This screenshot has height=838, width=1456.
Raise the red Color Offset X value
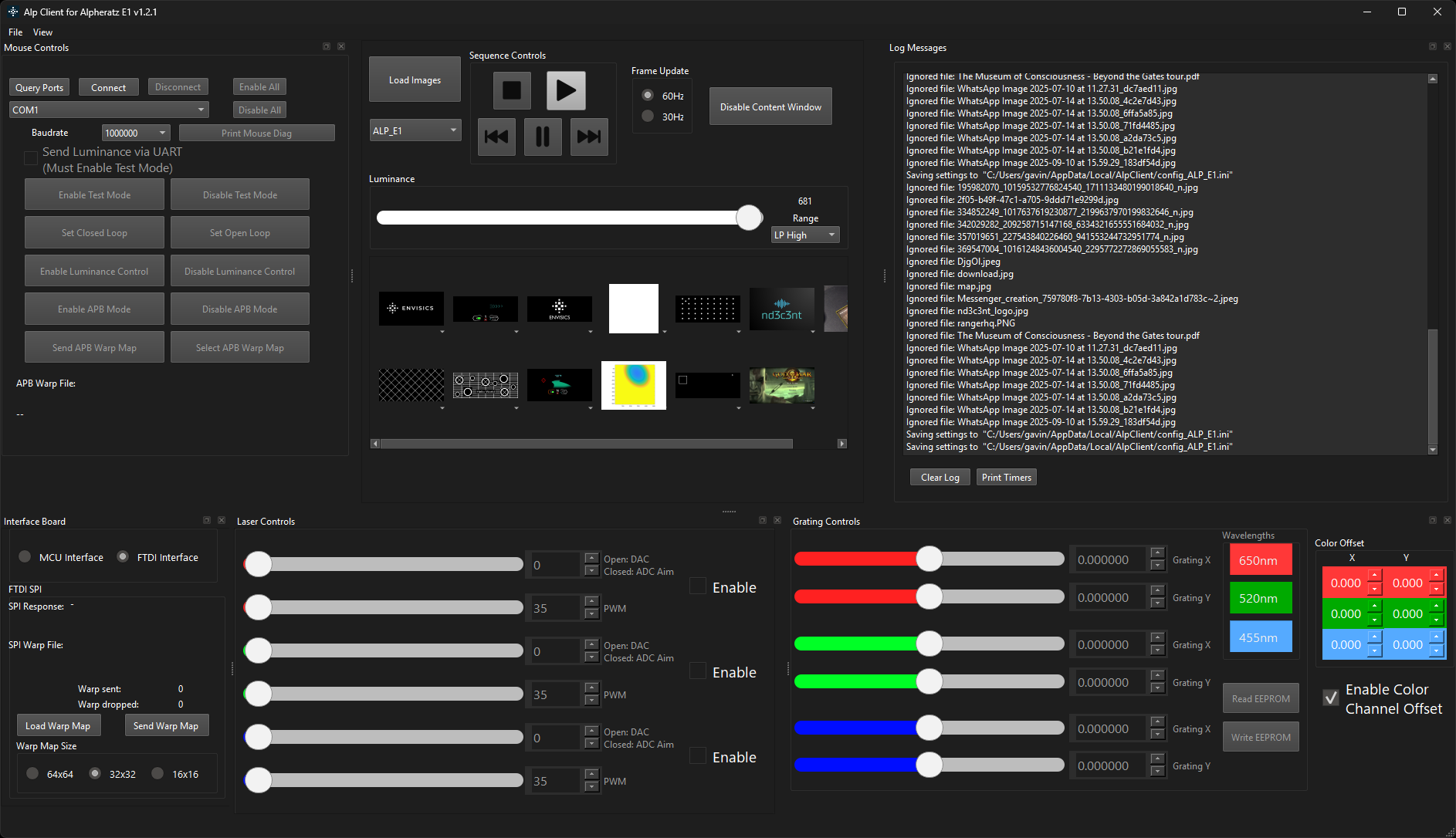(x=1374, y=576)
